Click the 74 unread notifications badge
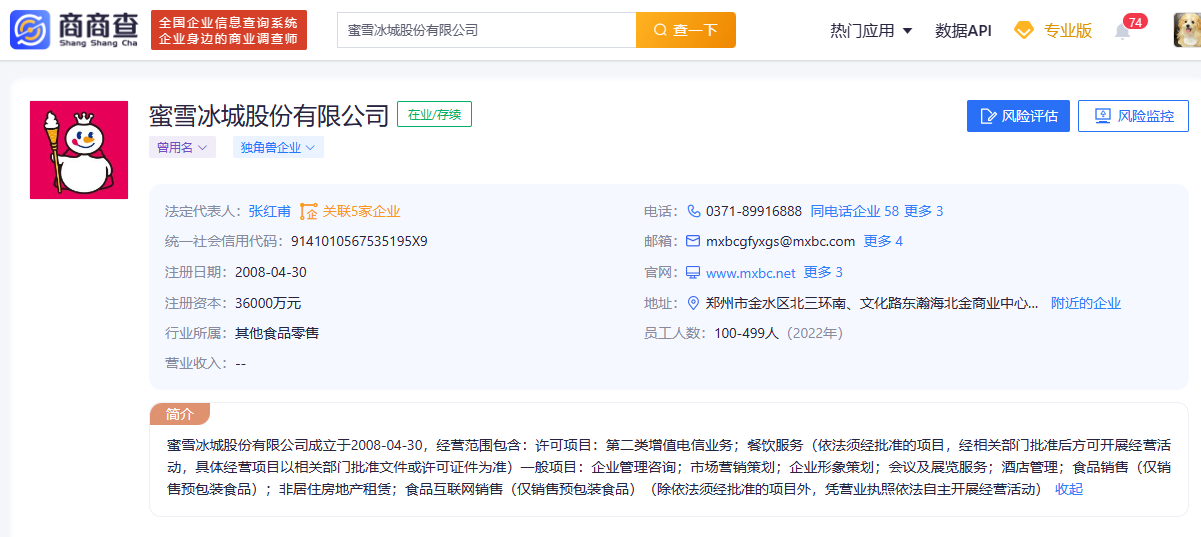The height and width of the screenshot is (537, 1201). [1135, 21]
